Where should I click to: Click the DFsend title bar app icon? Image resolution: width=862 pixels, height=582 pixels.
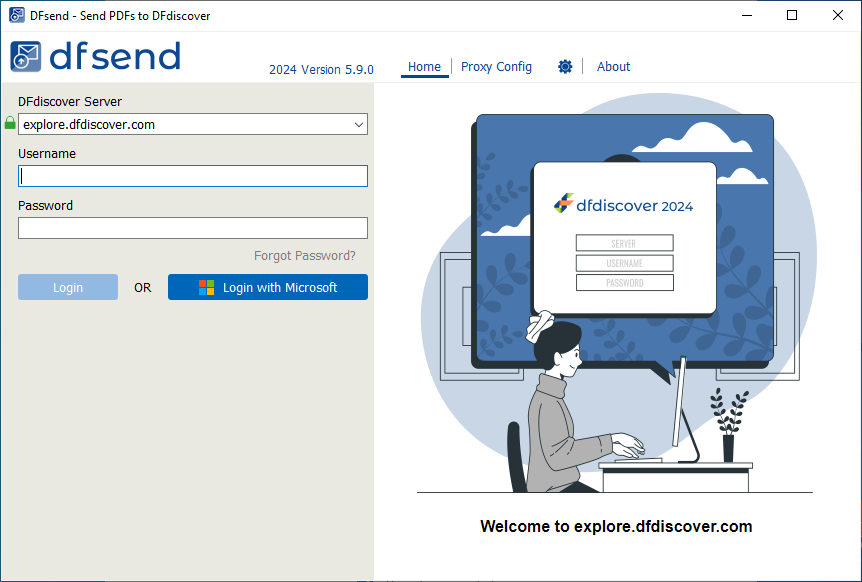pyautogui.click(x=16, y=15)
